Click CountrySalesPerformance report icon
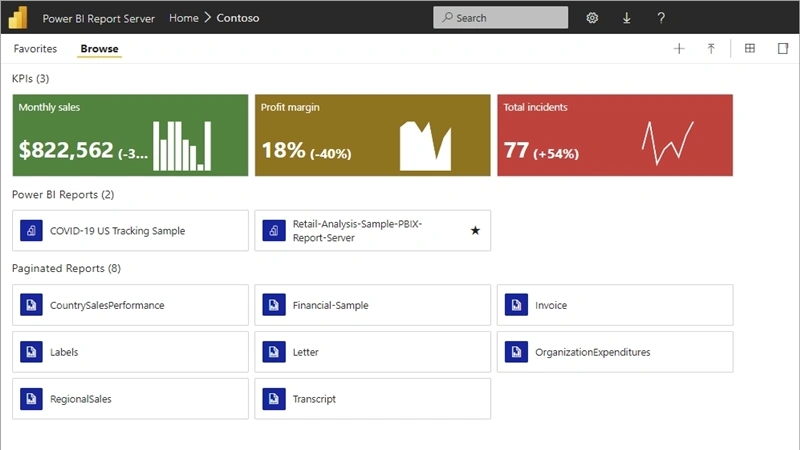Screen dimensions: 800x450 [31, 305]
